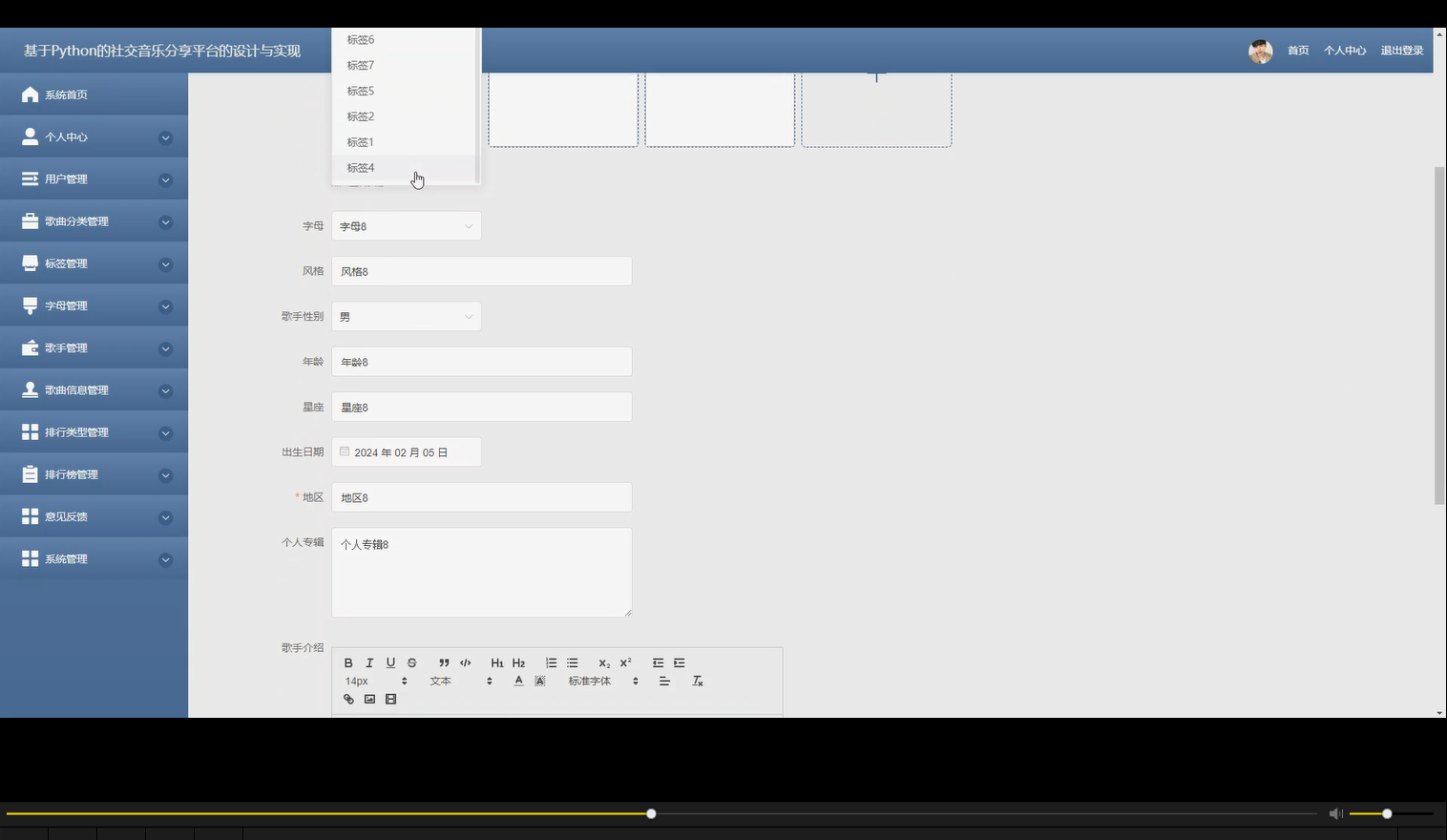The height and width of the screenshot is (840, 1447).
Task: Toggle underline formatting in editor
Action: point(390,662)
